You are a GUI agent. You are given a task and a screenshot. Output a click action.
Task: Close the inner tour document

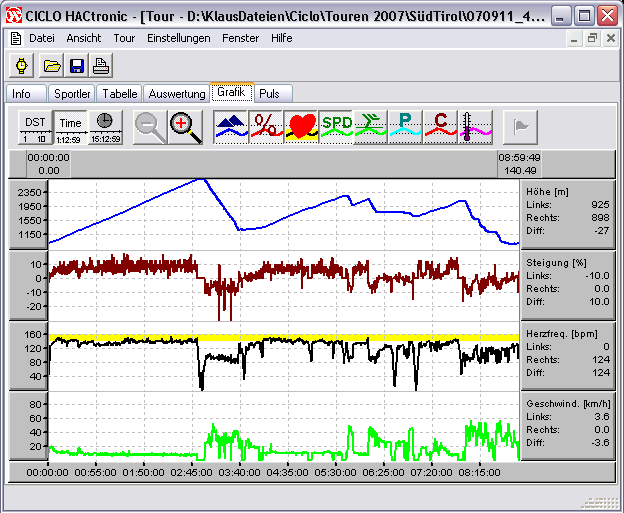610,39
